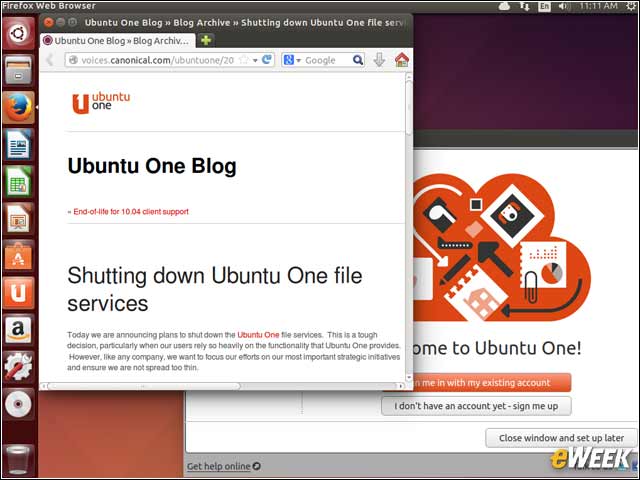This screenshot has height=480, width=640.
Task: Click the Ubuntu One logo on the blog
Action: [x=101, y=103]
